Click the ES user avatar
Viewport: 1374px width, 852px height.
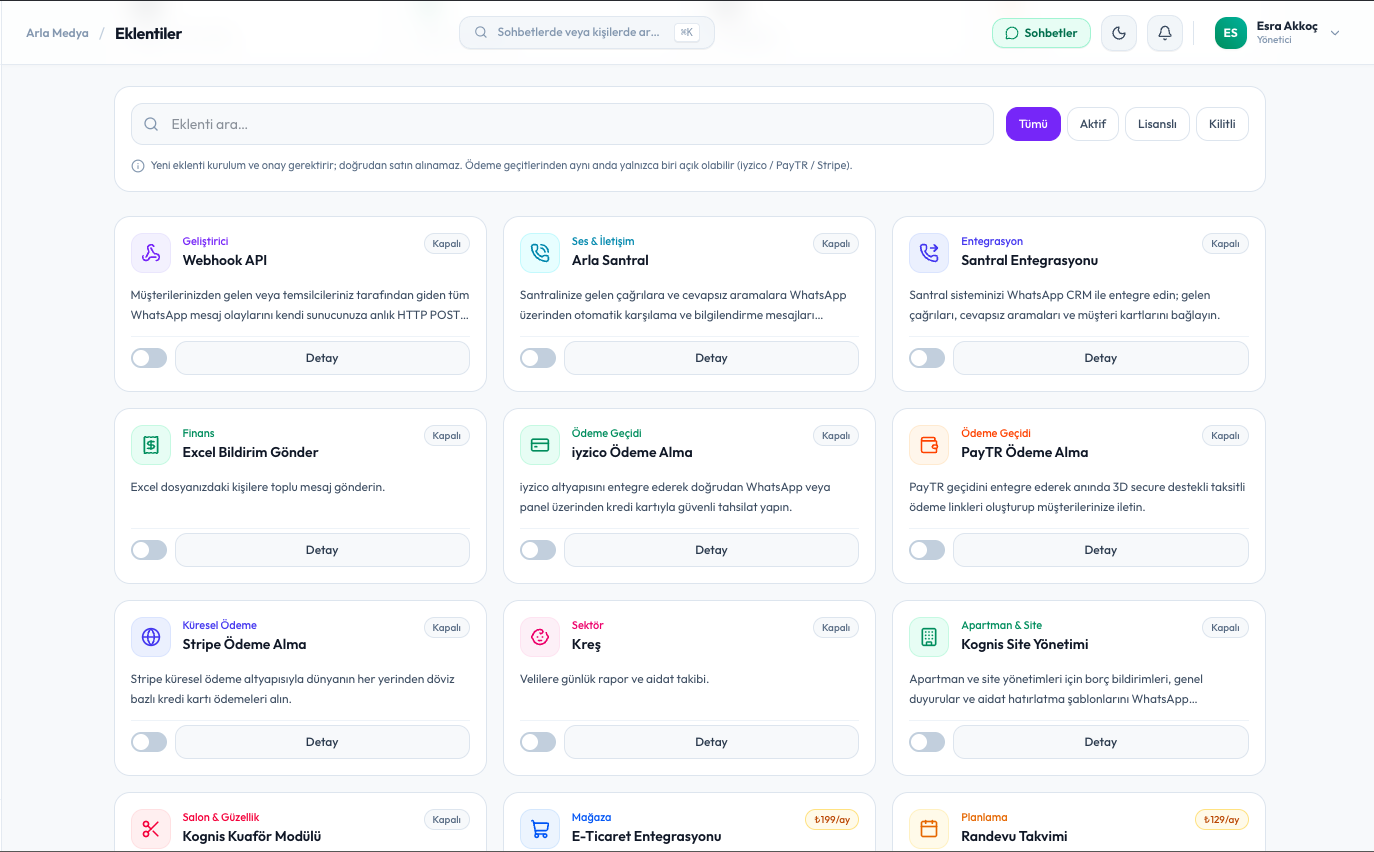pyautogui.click(x=1231, y=33)
